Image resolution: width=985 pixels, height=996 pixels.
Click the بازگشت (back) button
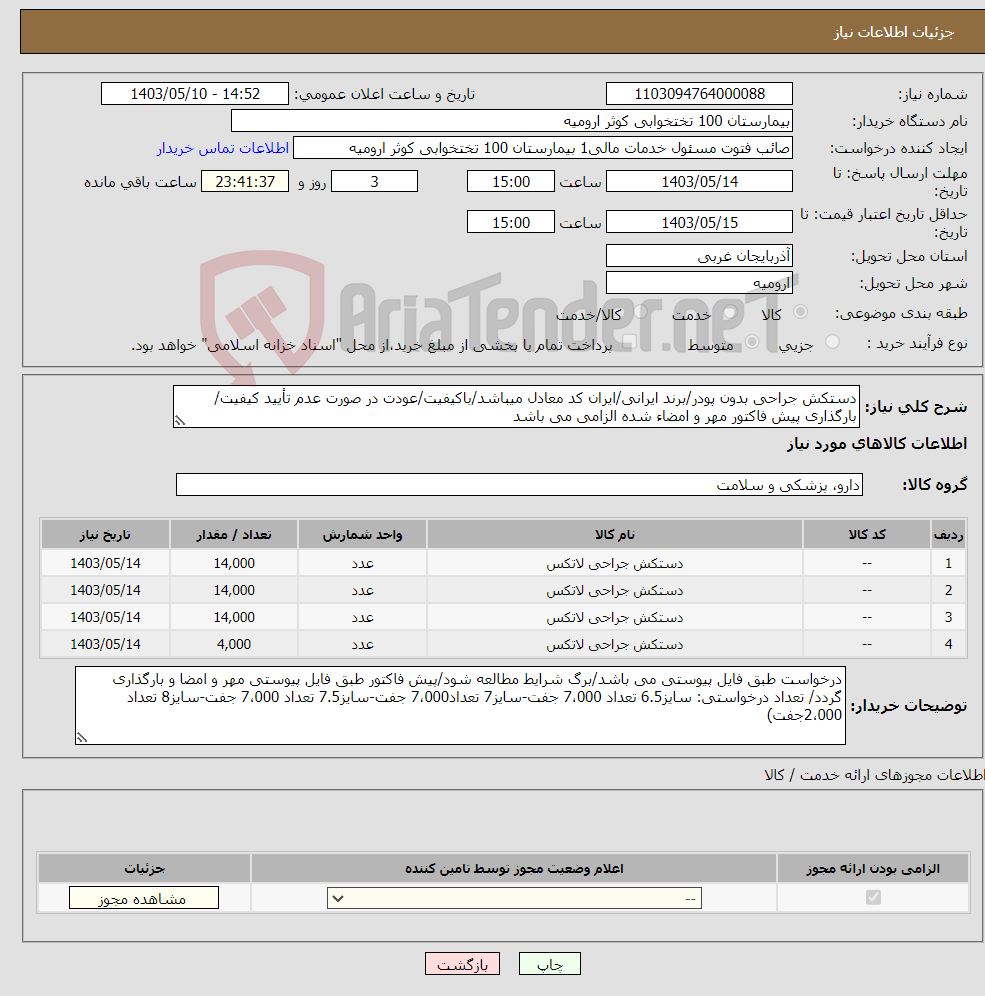(x=462, y=964)
